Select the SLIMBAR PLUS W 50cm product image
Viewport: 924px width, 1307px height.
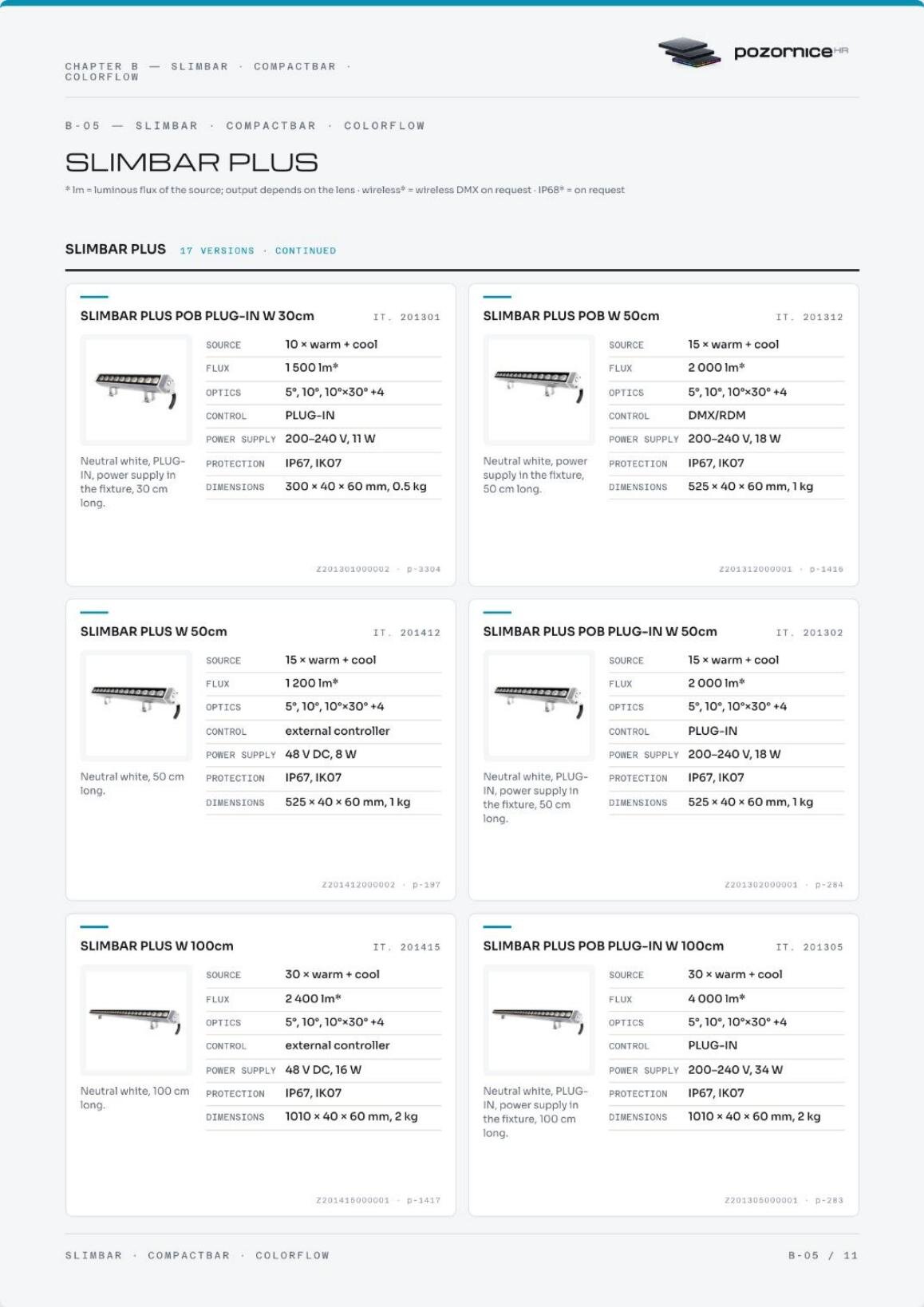point(136,705)
